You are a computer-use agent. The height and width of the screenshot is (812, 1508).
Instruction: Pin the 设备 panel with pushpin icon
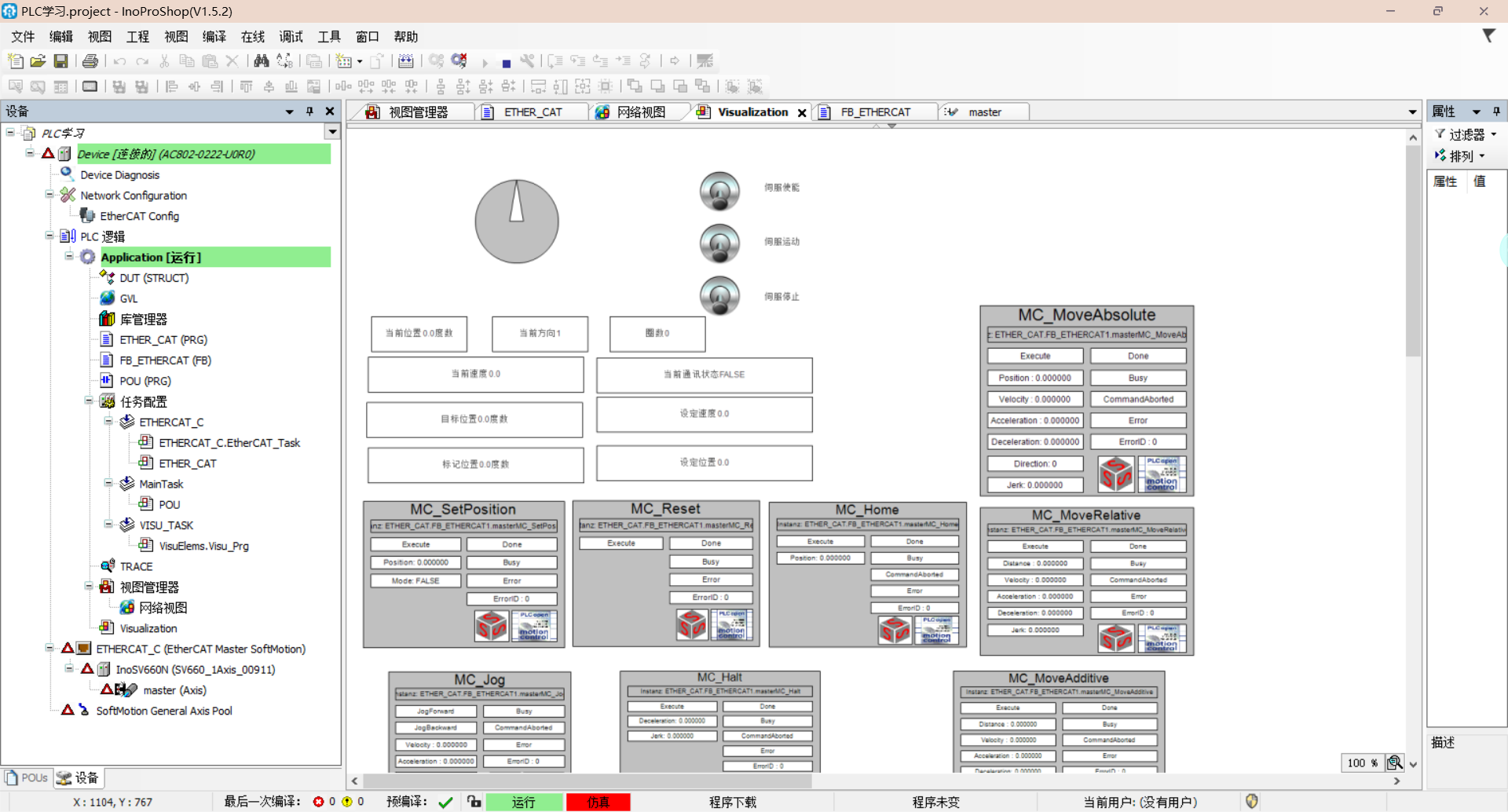coord(309,112)
